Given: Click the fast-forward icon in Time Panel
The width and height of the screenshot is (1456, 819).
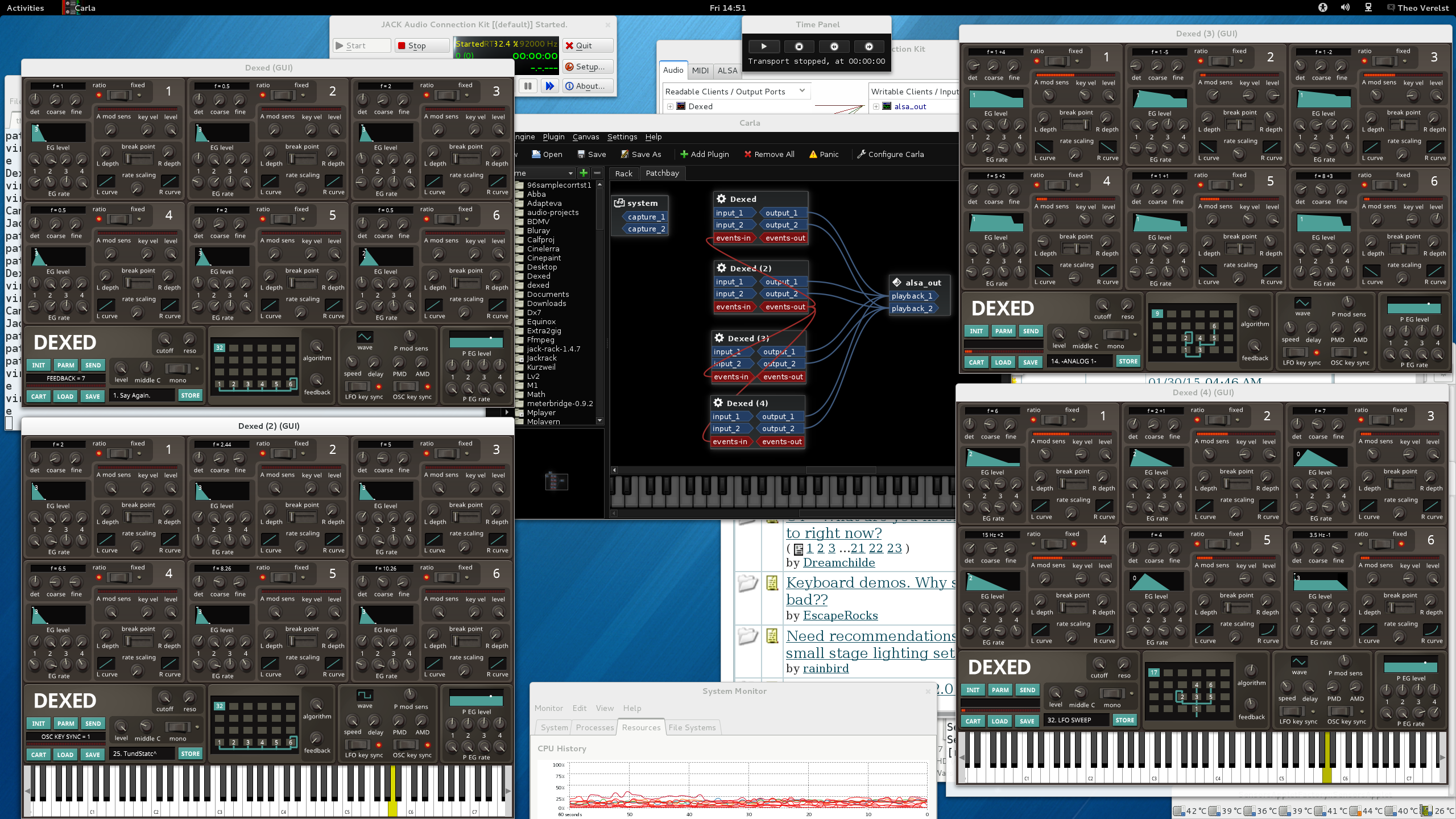Looking at the screenshot, I should coord(868,47).
